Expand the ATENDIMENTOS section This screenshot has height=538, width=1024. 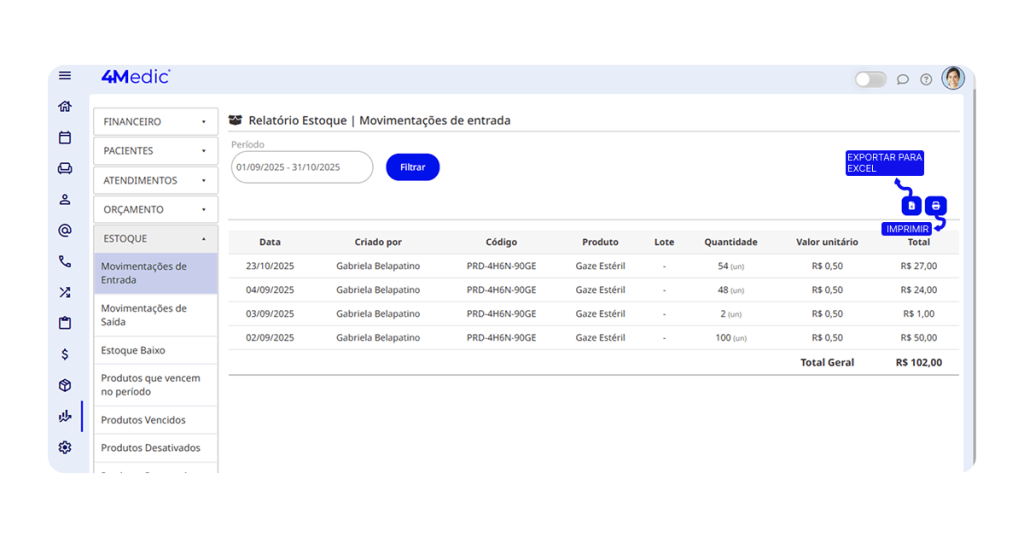[155, 181]
